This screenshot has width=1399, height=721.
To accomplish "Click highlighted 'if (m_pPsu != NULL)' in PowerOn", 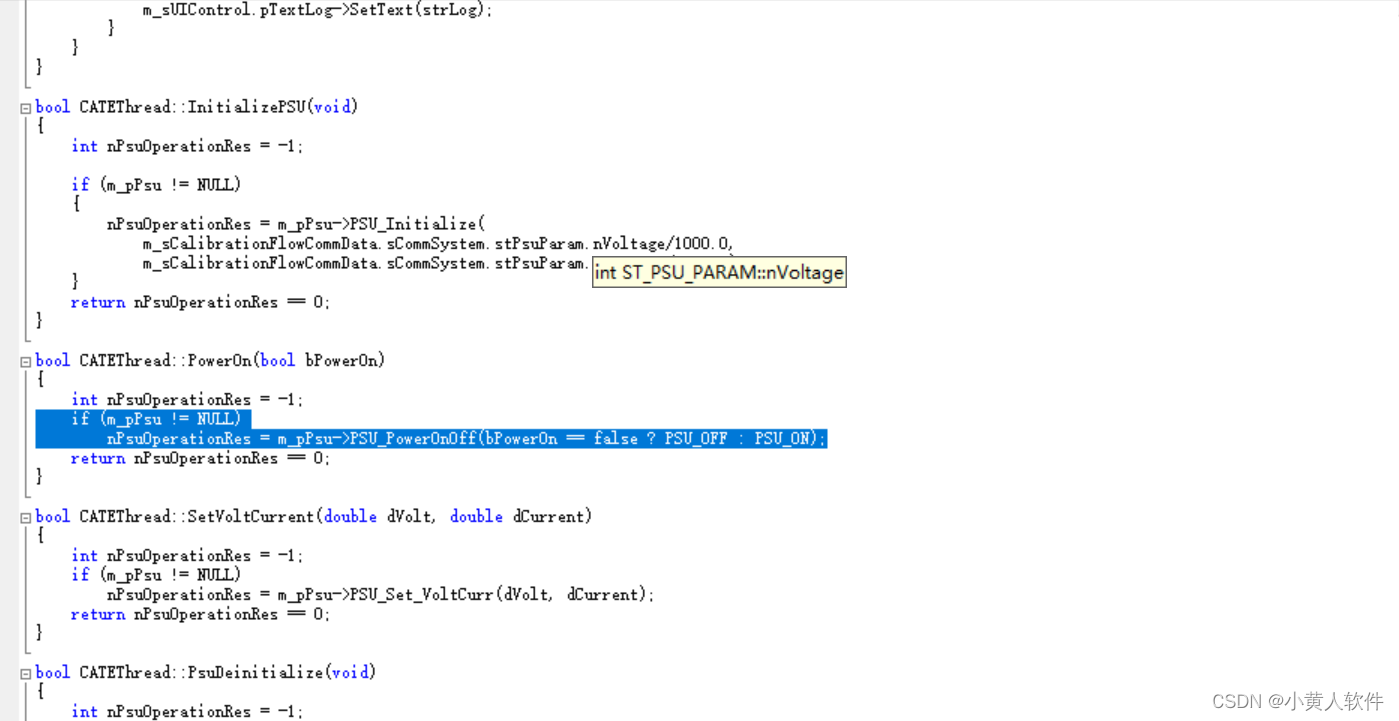I will [156, 419].
